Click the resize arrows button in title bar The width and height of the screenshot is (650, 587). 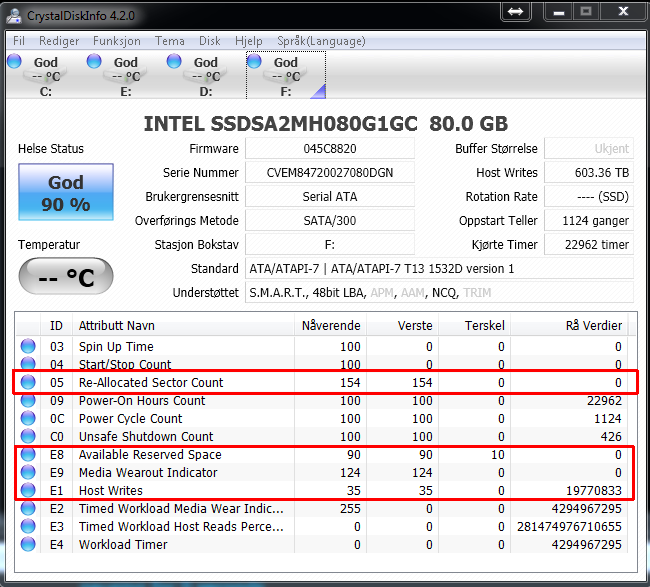516,12
